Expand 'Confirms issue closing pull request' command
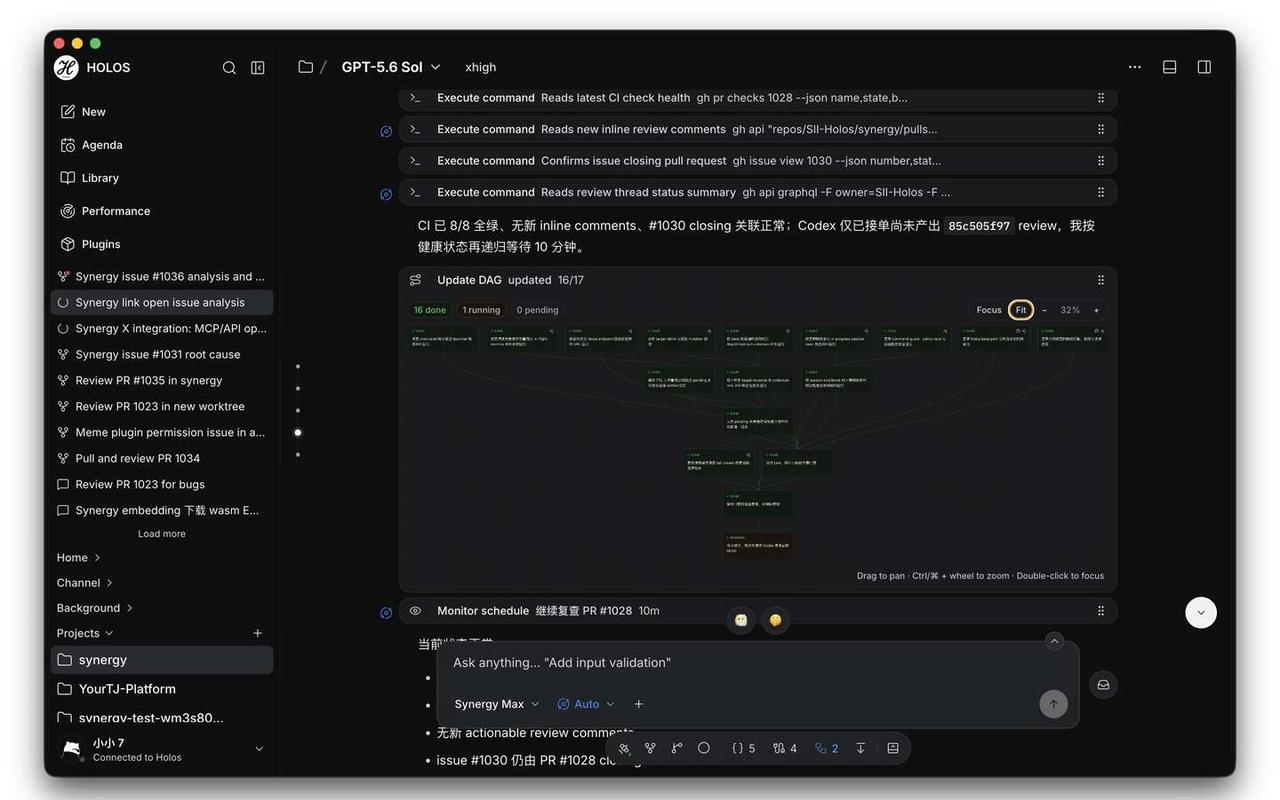1280x800 pixels. 758,161
